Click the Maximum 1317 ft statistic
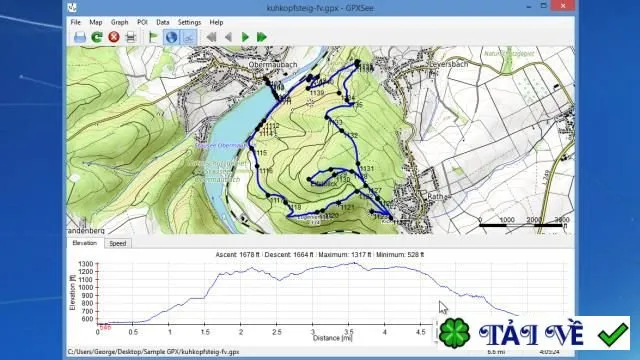Screen dimensions: 640x360 click(x=344, y=254)
